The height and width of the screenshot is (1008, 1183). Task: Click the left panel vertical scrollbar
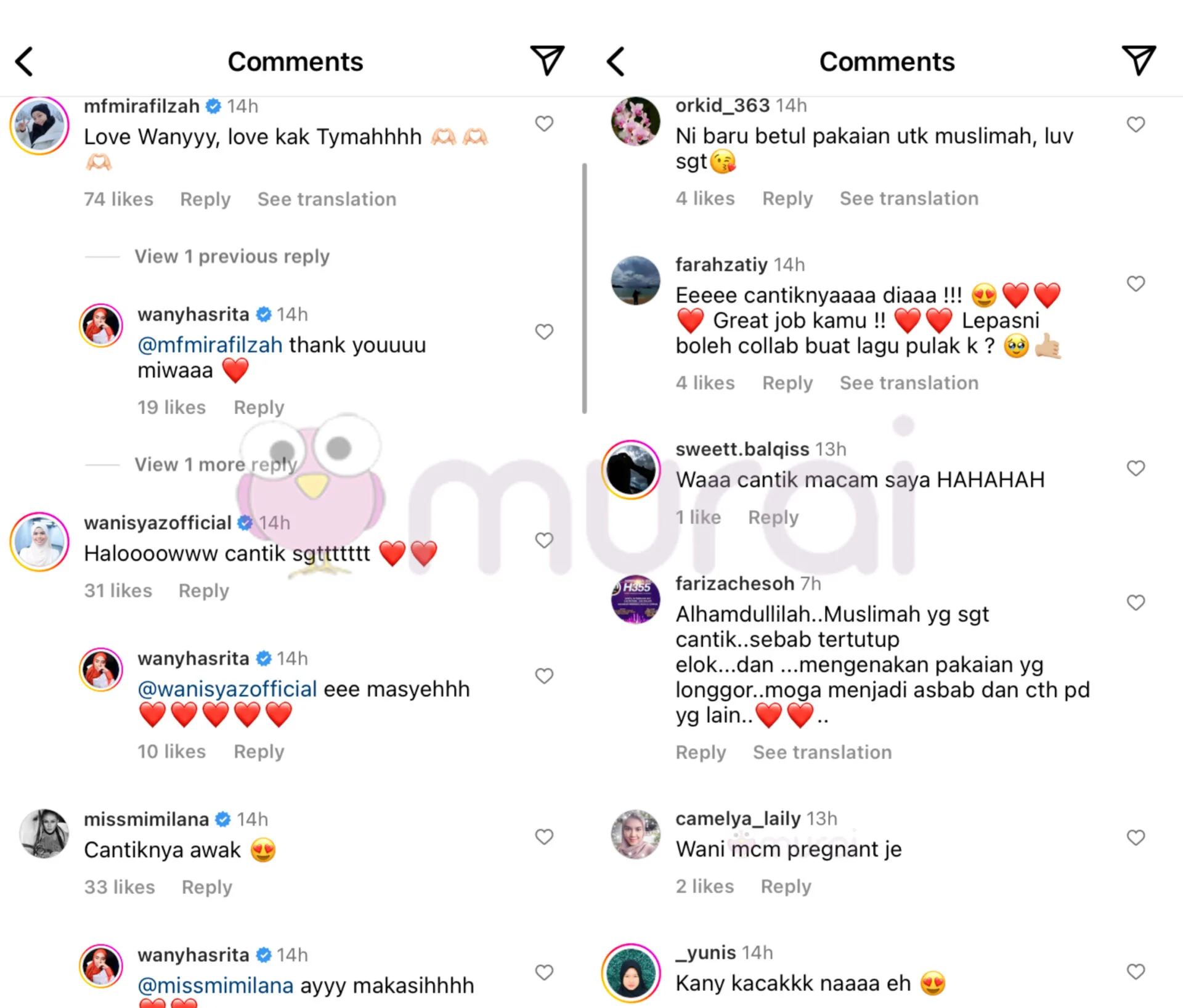pyautogui.click(x=584, y=288)
